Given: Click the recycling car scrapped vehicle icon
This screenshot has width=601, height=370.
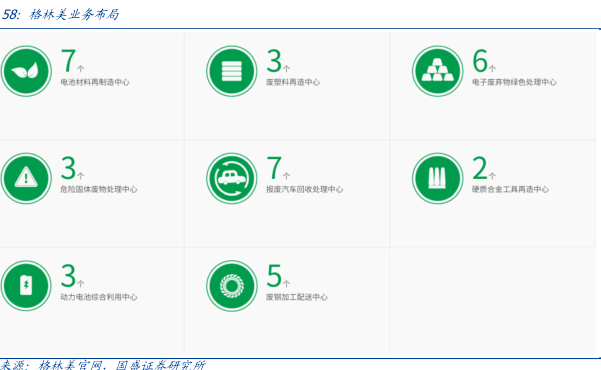Looking at the screenshot, I should coord(232,179).
